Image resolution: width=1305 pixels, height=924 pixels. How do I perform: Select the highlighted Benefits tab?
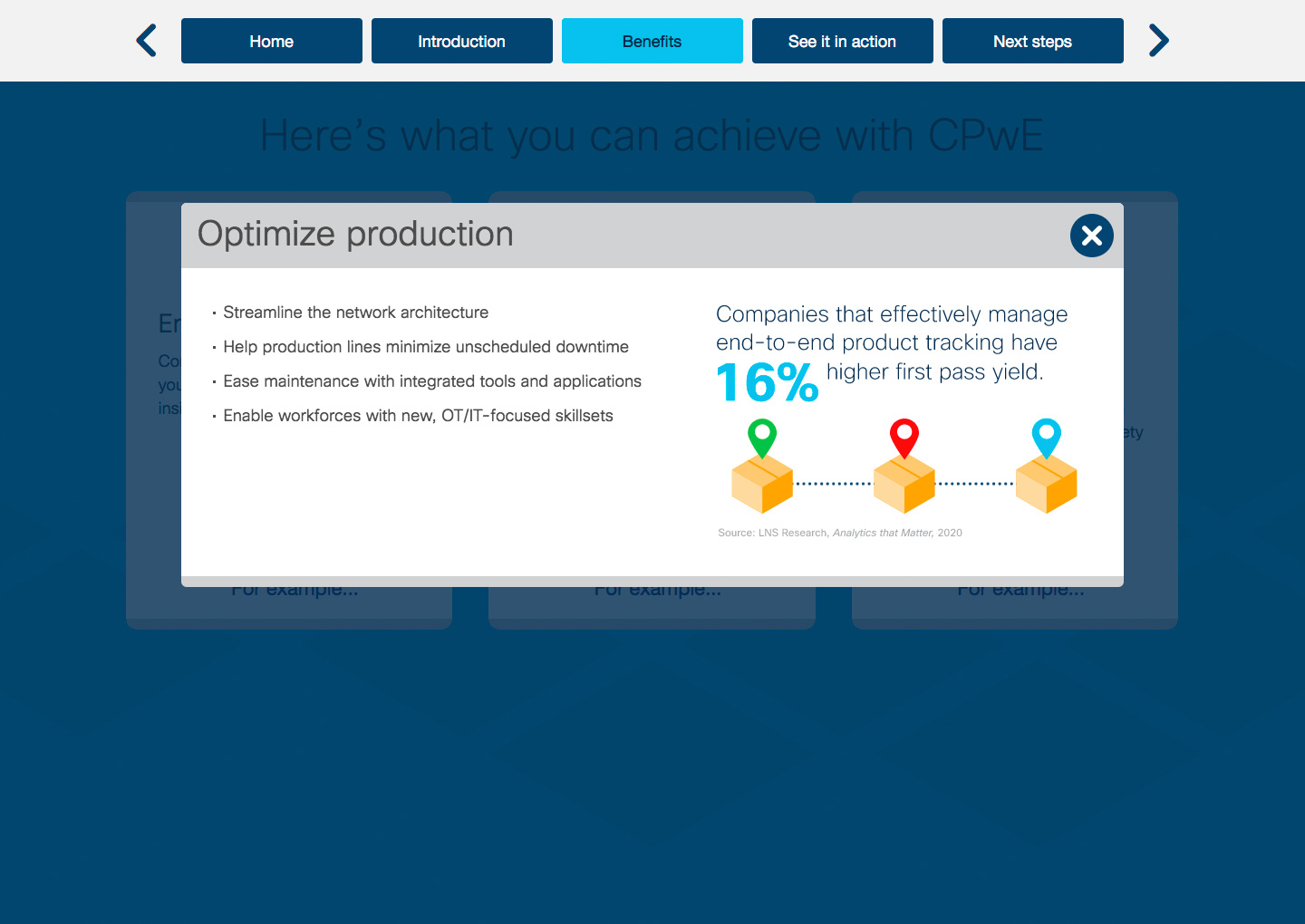[652, 41]
